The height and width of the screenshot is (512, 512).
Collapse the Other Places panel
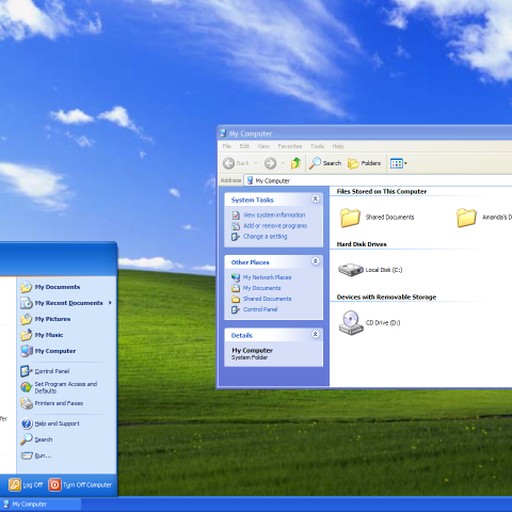tap(315, 261)
